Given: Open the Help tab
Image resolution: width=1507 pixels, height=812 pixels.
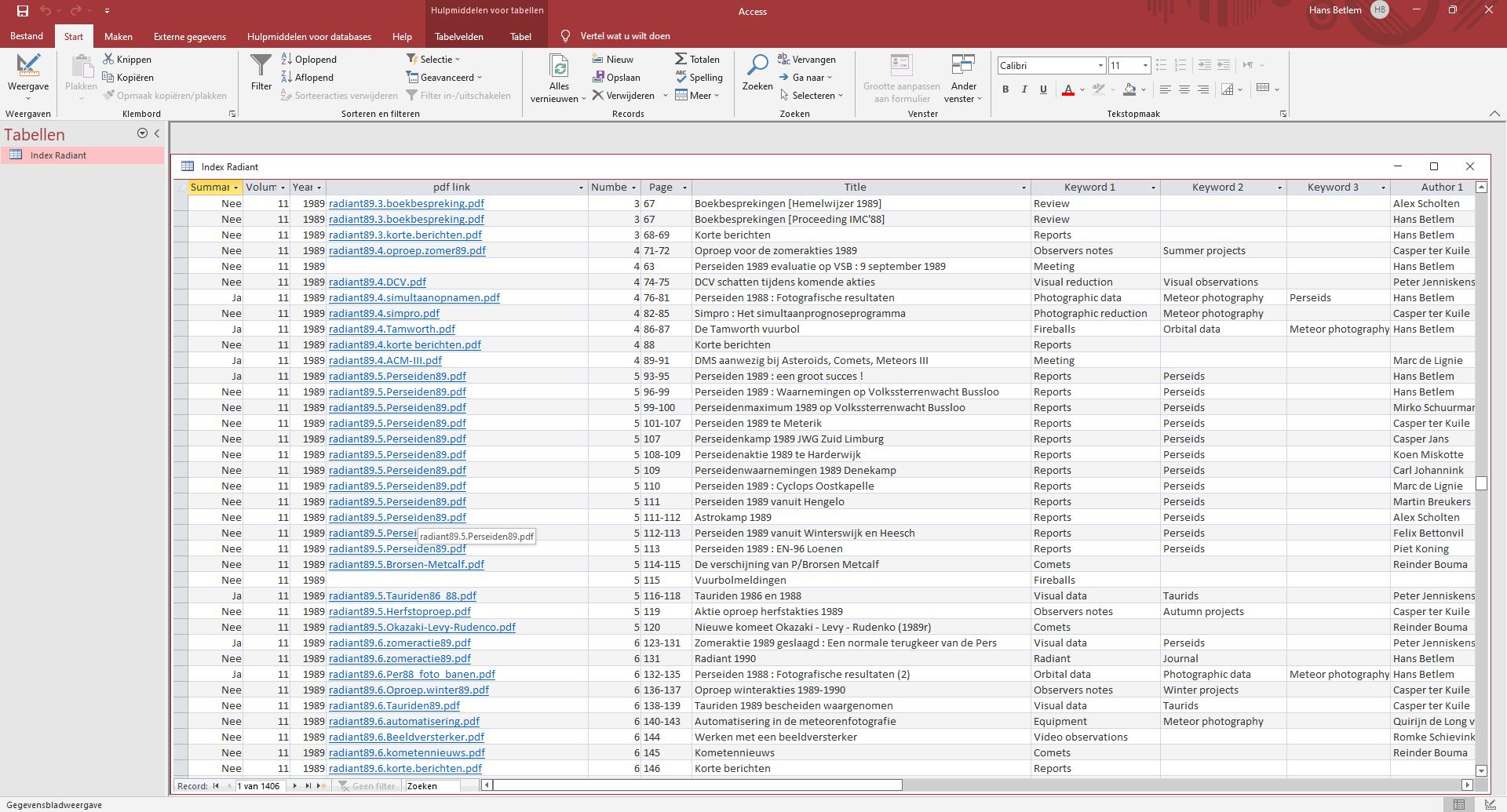Looking at the screenshot, I should [x=402, y=36].
